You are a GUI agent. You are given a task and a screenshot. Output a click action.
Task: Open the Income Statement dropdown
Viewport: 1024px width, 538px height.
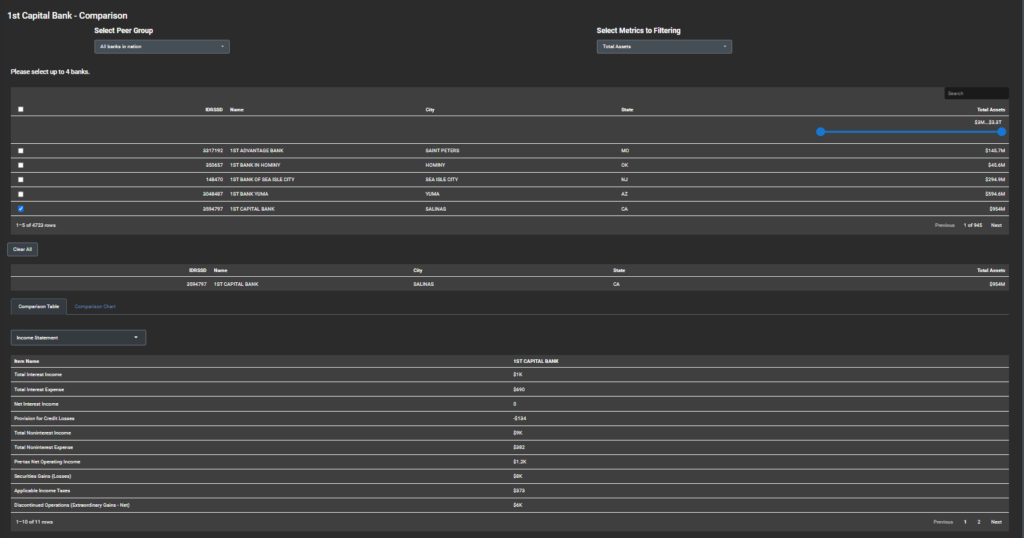tap(78, 338)
